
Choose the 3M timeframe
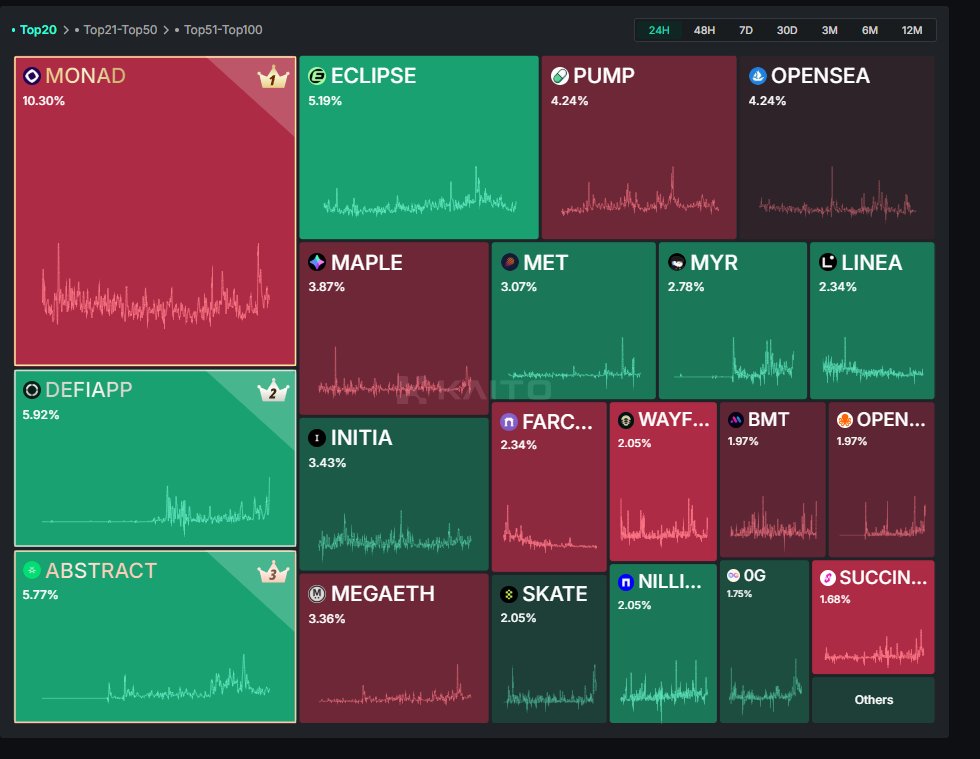tap(829, 30)
